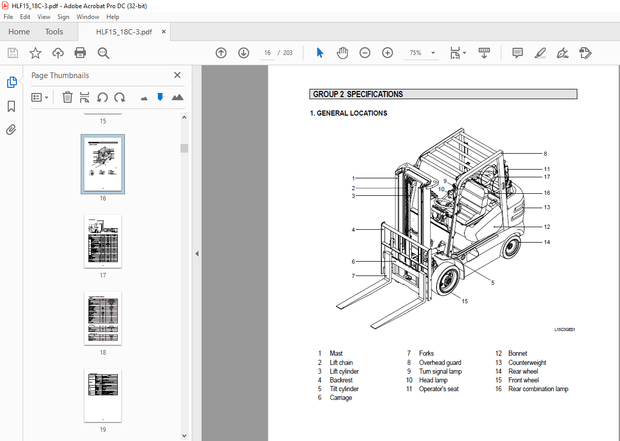620x441 pixels.
Task: Click thumbnail panel scroll down arrow
Action: tap(184, 436)
